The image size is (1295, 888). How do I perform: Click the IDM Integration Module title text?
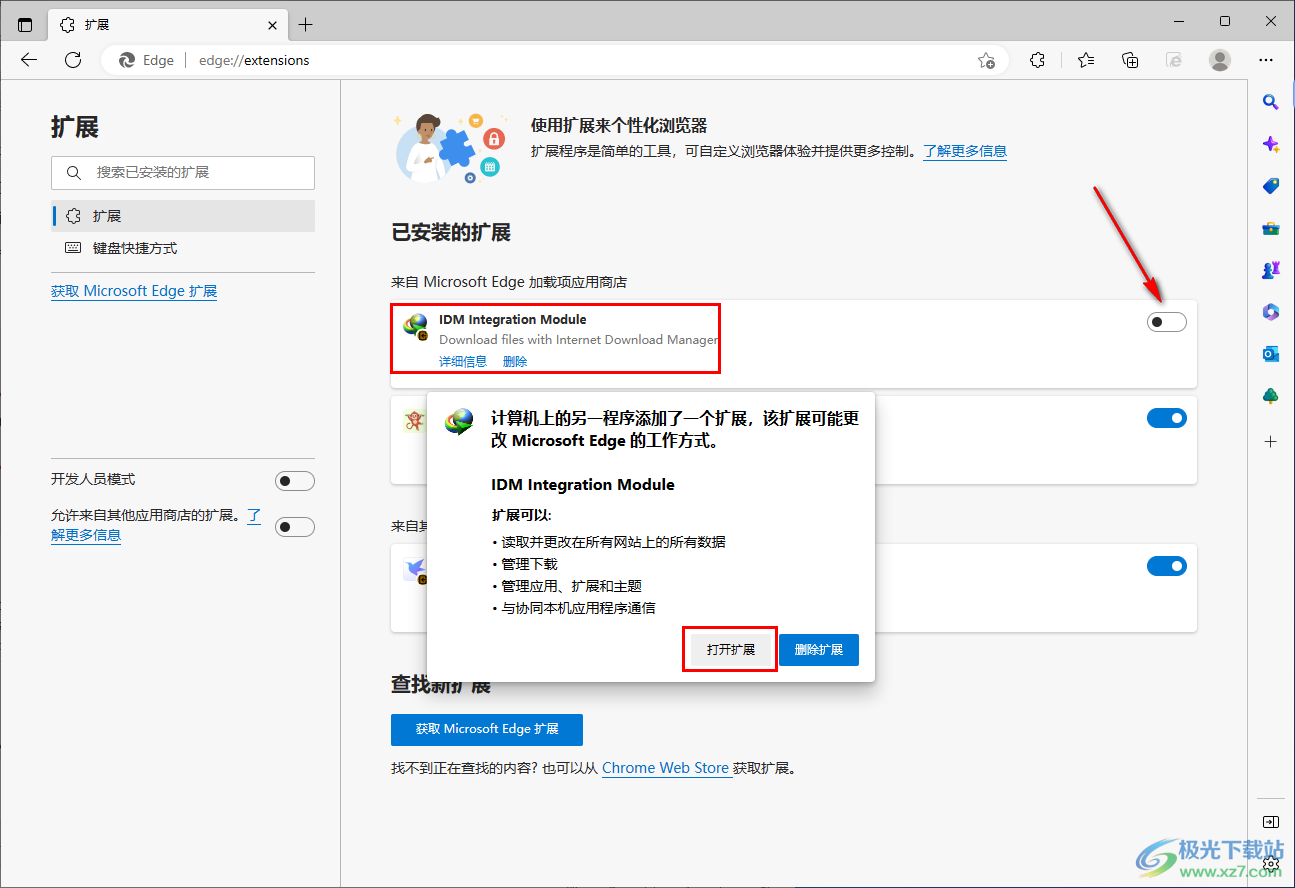(x=513, y=319)
